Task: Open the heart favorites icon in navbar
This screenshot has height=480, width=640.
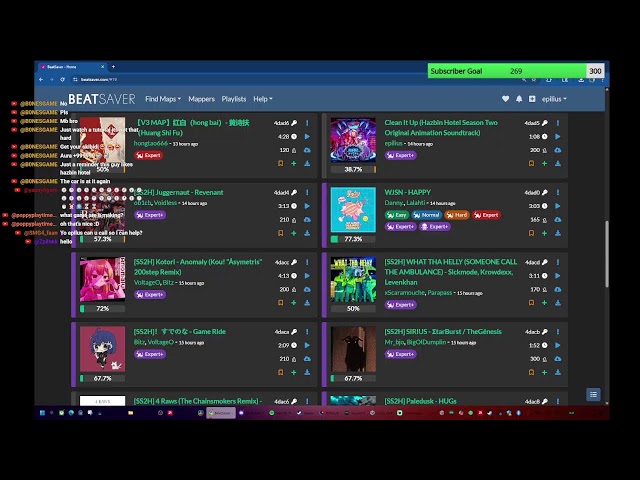Action: click(x=505, y=99)
